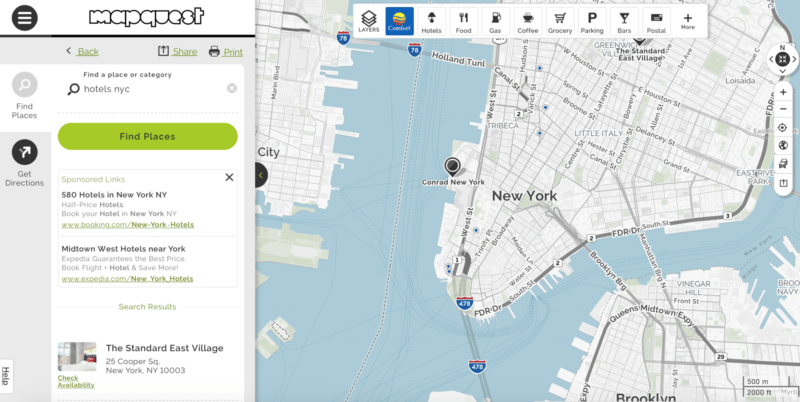
Task: Show Gas stations on the map
Action: [495, 21]
